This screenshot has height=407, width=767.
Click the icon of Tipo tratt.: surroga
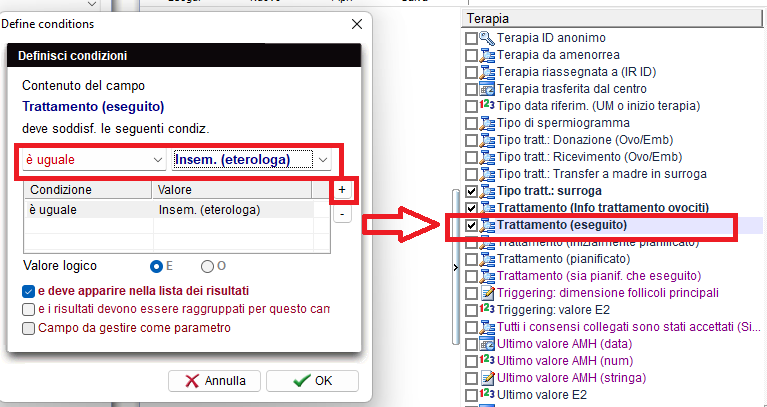(487, 191)
